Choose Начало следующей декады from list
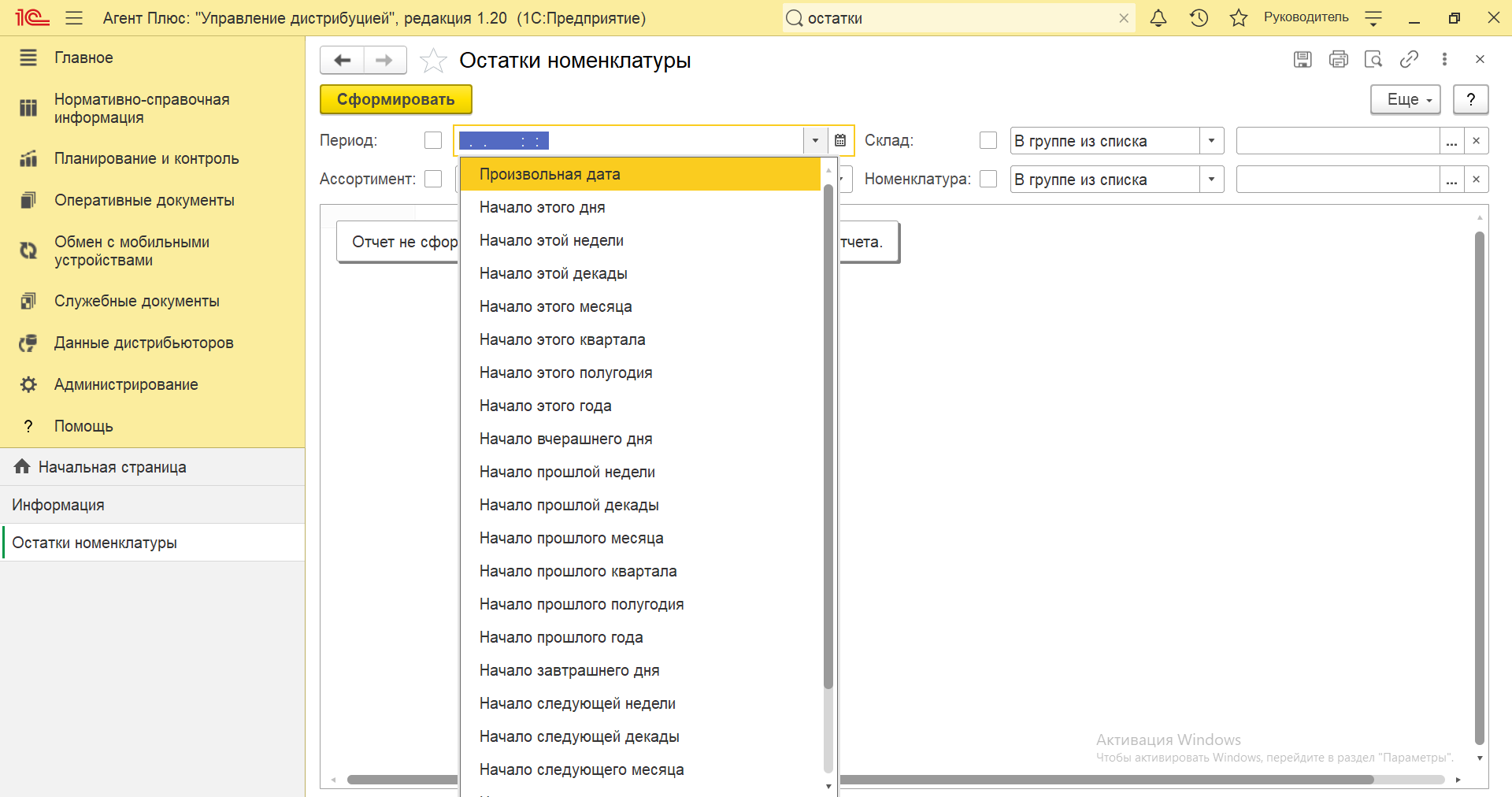 640,736
